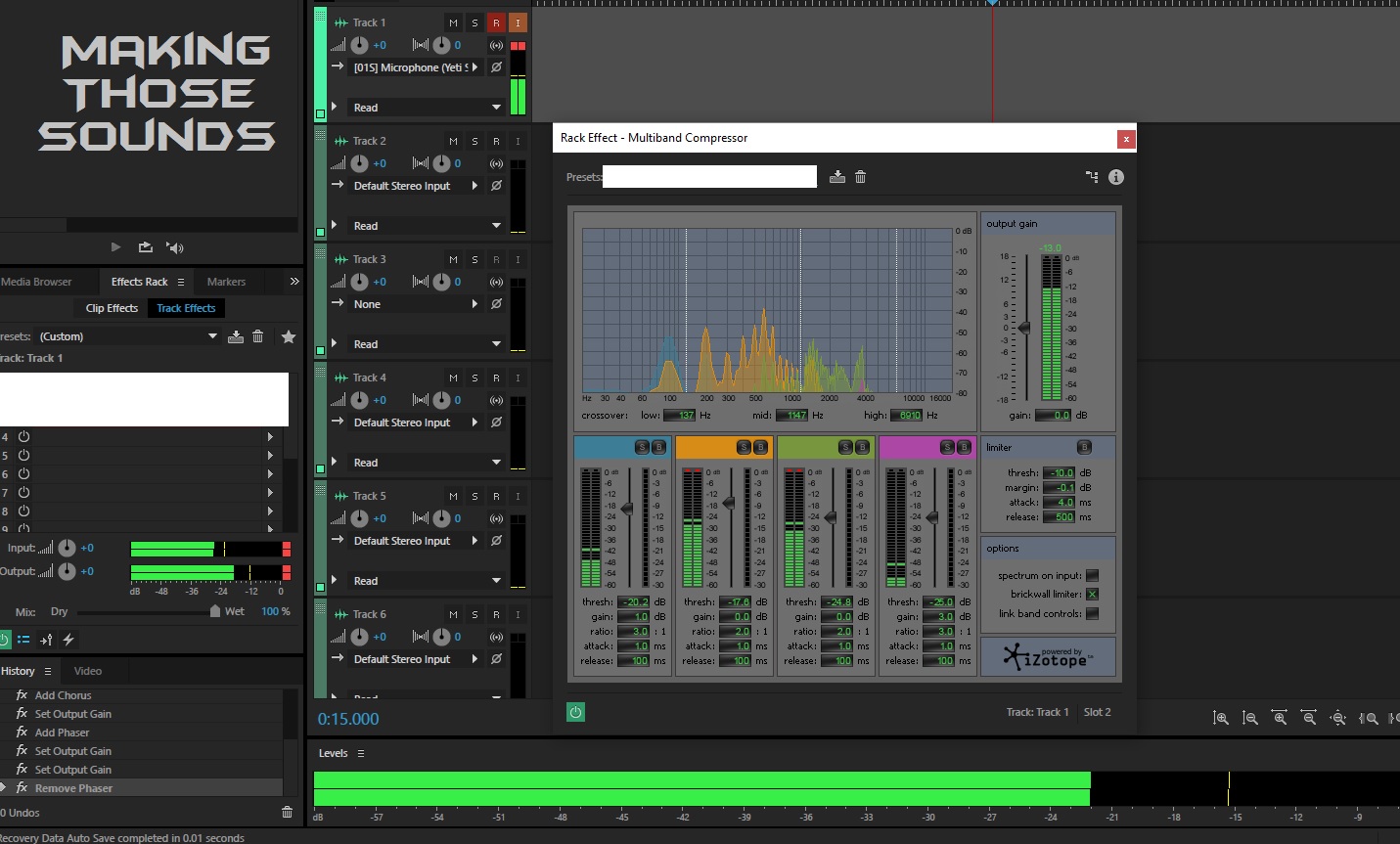This screenshot has width=1400, height=844.
Task: Bypass the limiter with B button
Action: pyautogui.click(x=1084, y=447)
